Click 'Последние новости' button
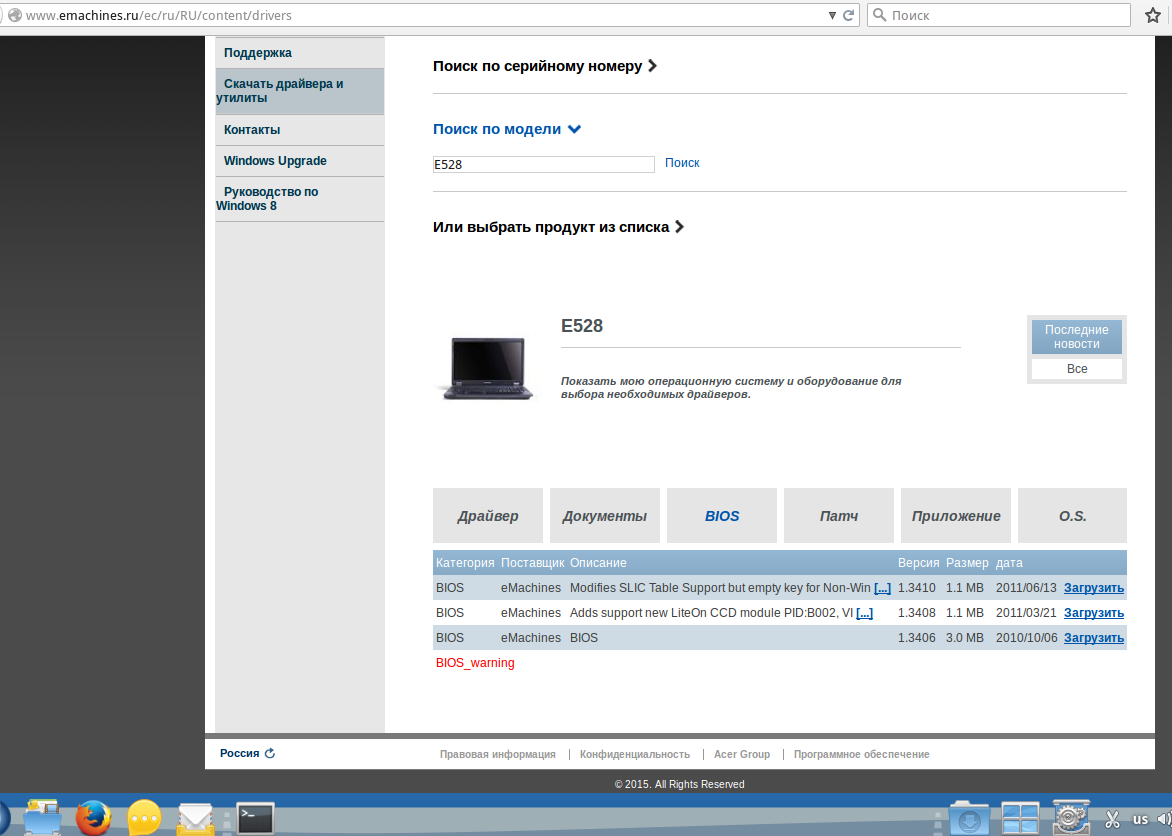Screen dimensions: 1172x836 click(1076, 336)
